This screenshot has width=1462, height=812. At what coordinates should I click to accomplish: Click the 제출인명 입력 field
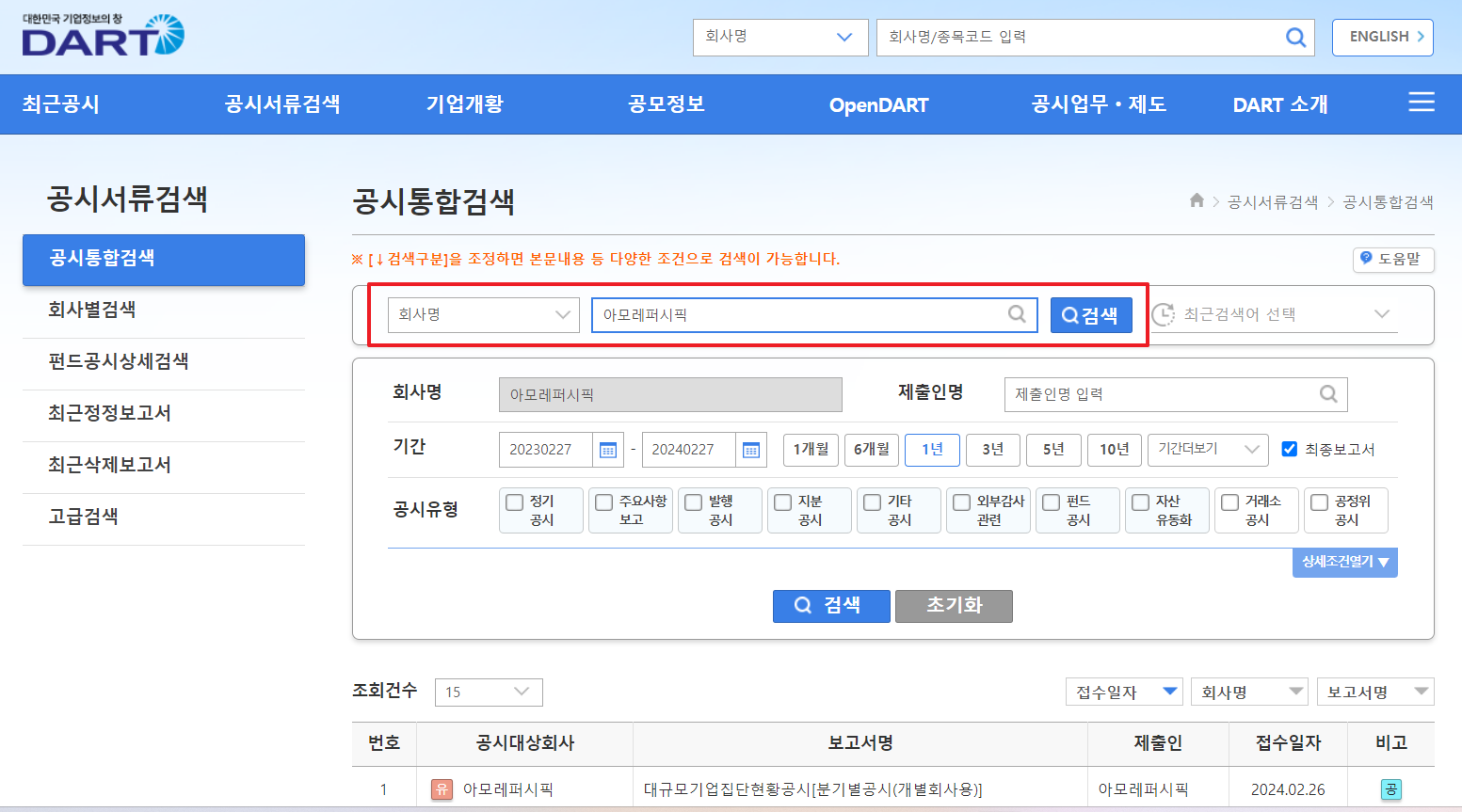pos(1176,394)
